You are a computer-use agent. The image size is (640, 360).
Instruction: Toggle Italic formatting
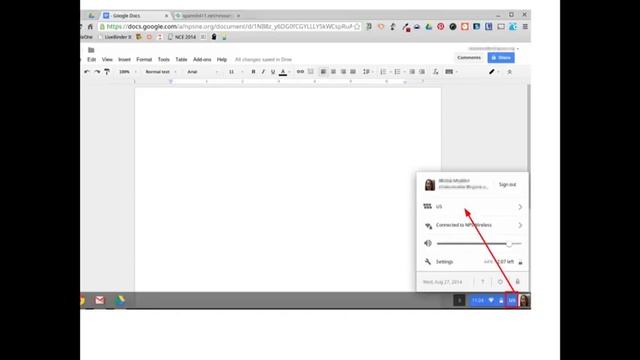(263, 72)
